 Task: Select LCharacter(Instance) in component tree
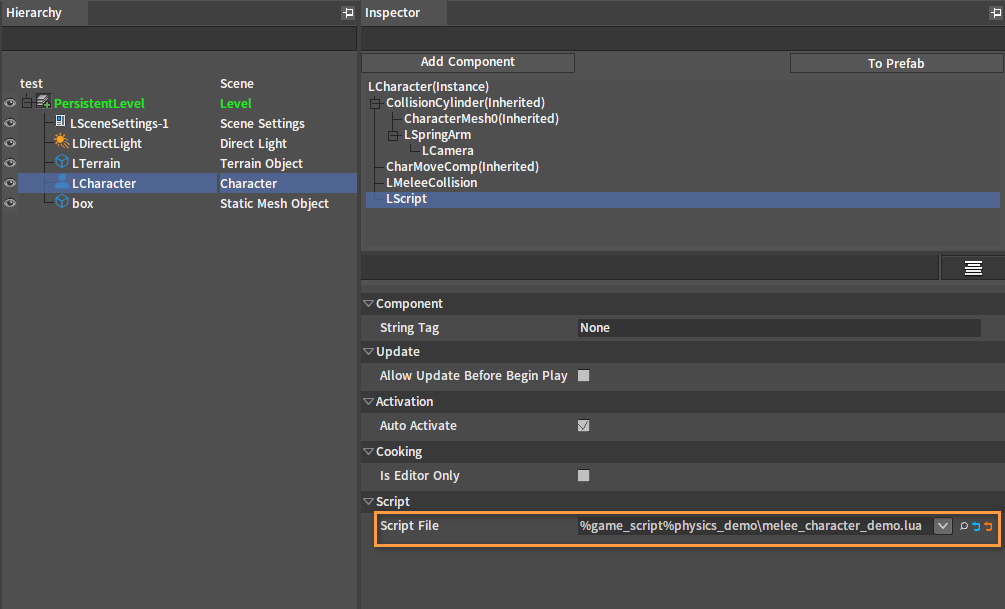pos(428,87)
